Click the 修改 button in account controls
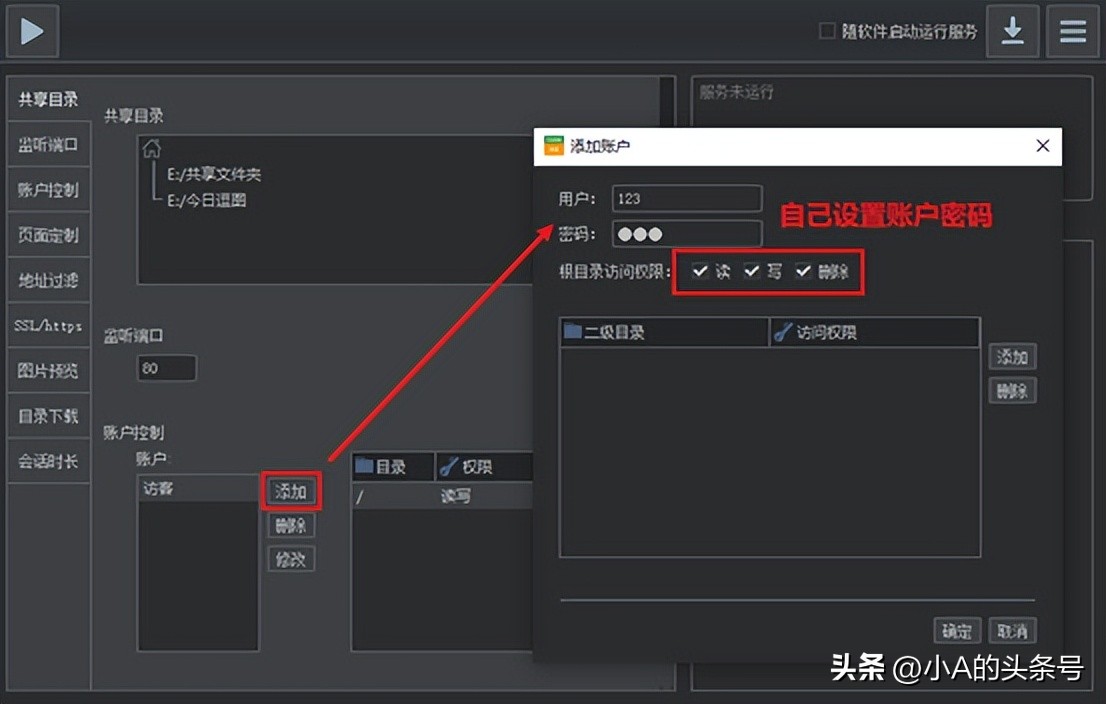The image size is (1106, 704). [291, 559]
